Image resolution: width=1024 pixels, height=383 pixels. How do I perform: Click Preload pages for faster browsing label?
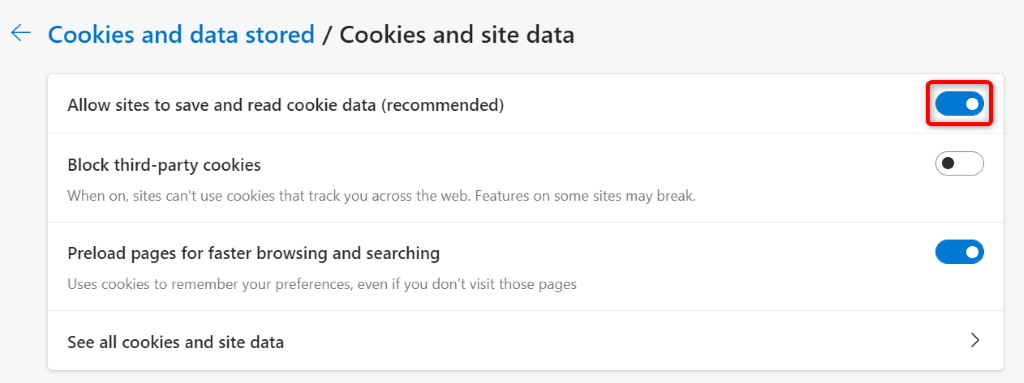click(x=253, y=253)
